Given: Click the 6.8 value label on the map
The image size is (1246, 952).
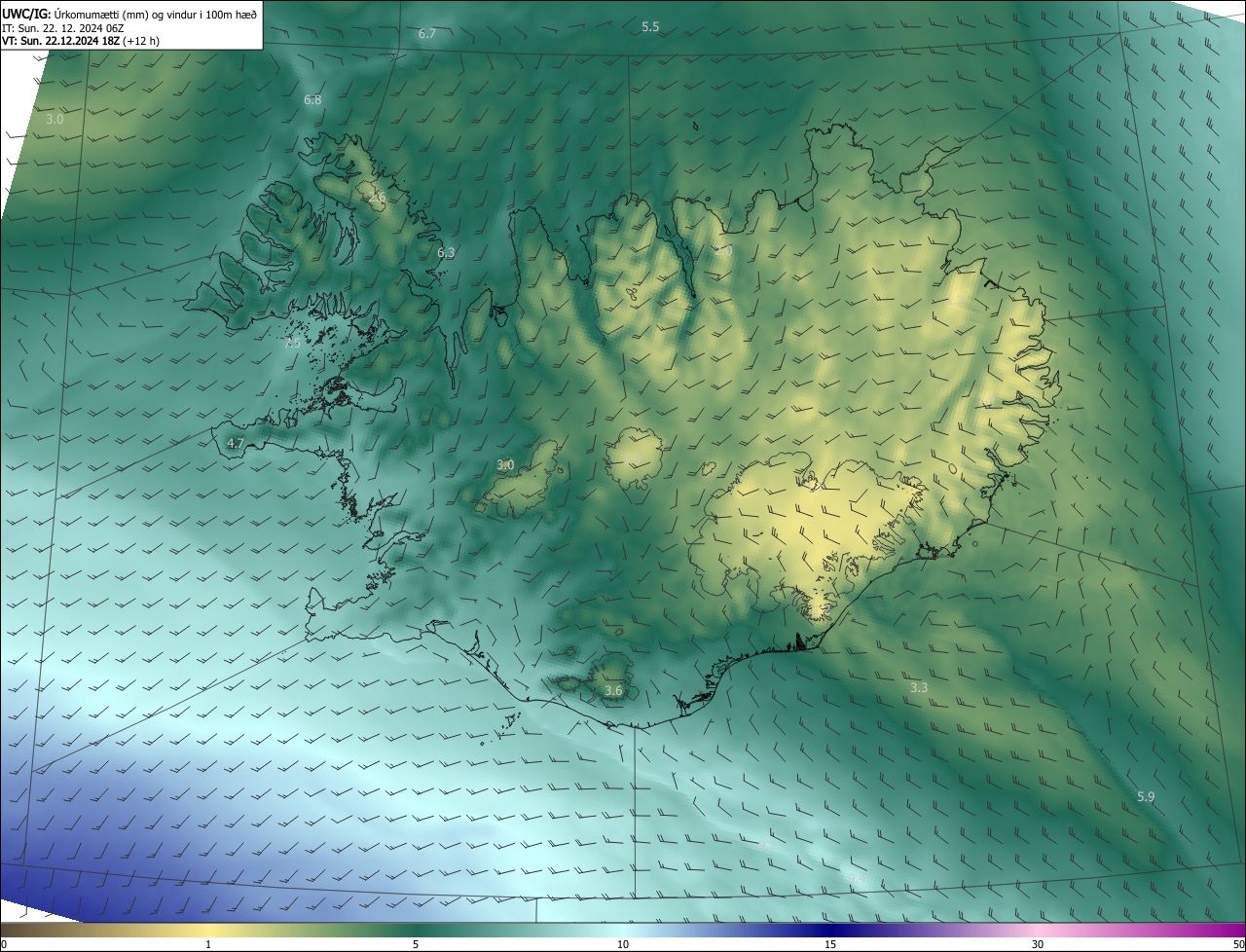Looking at the screenshot, I should pyautogui.click(x=312, y=99).
